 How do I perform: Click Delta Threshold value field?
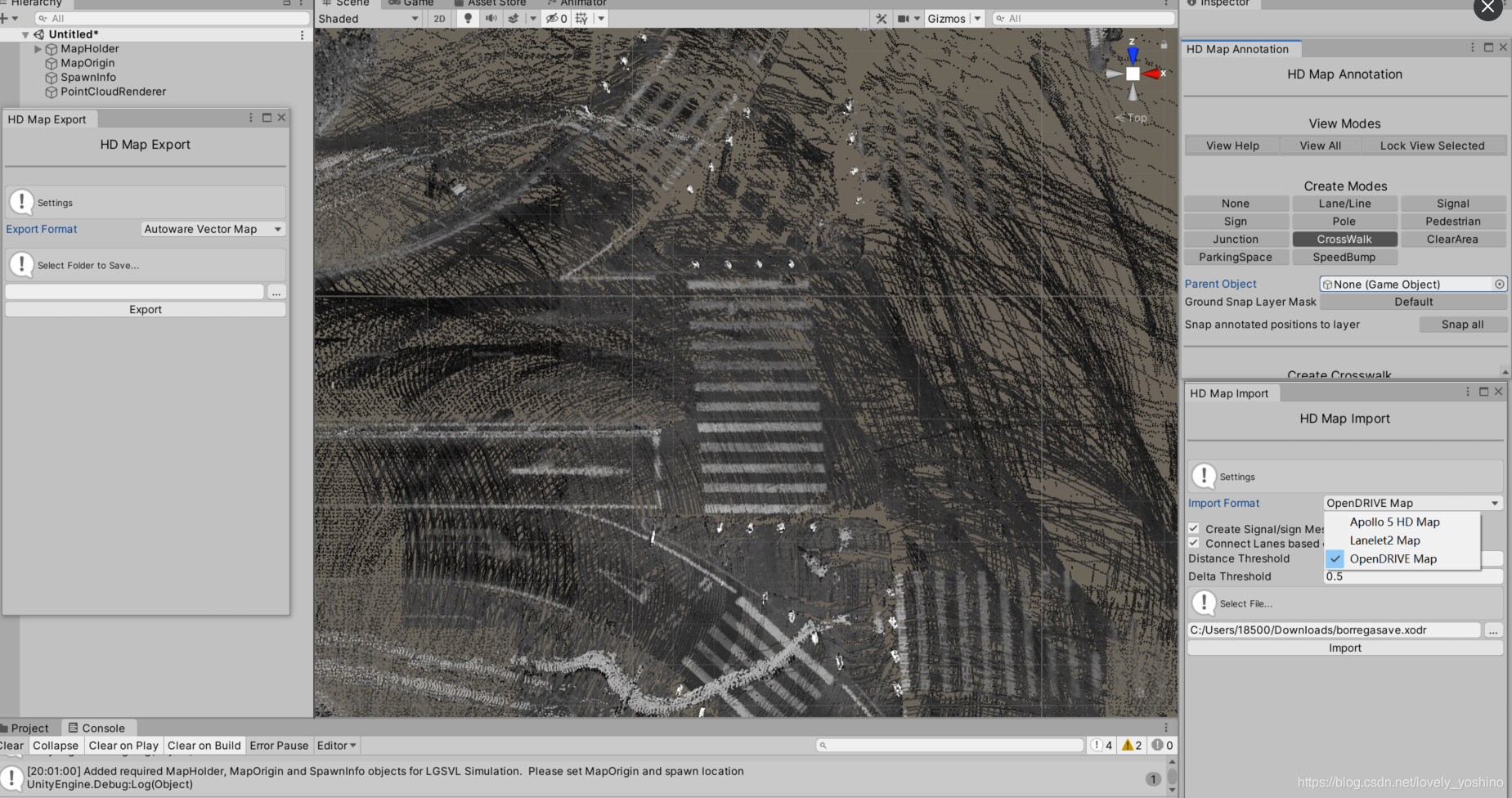pyautogui.click(x=1413, y=576)
